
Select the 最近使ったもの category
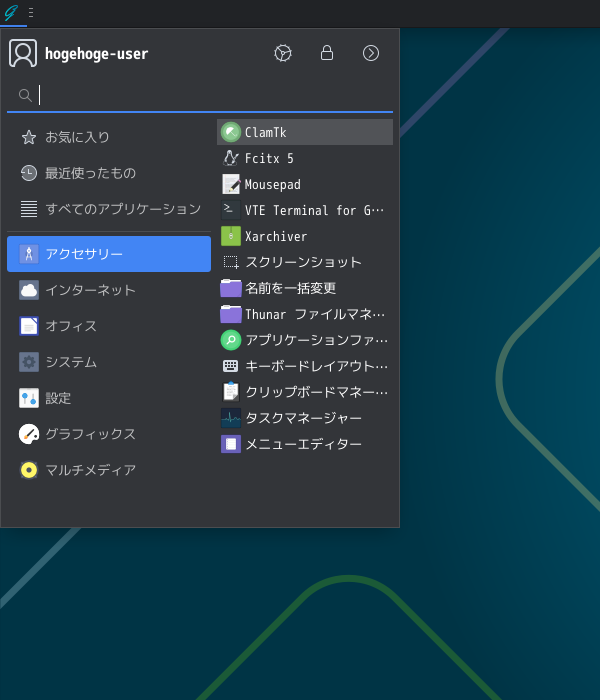tap(109, 173)
